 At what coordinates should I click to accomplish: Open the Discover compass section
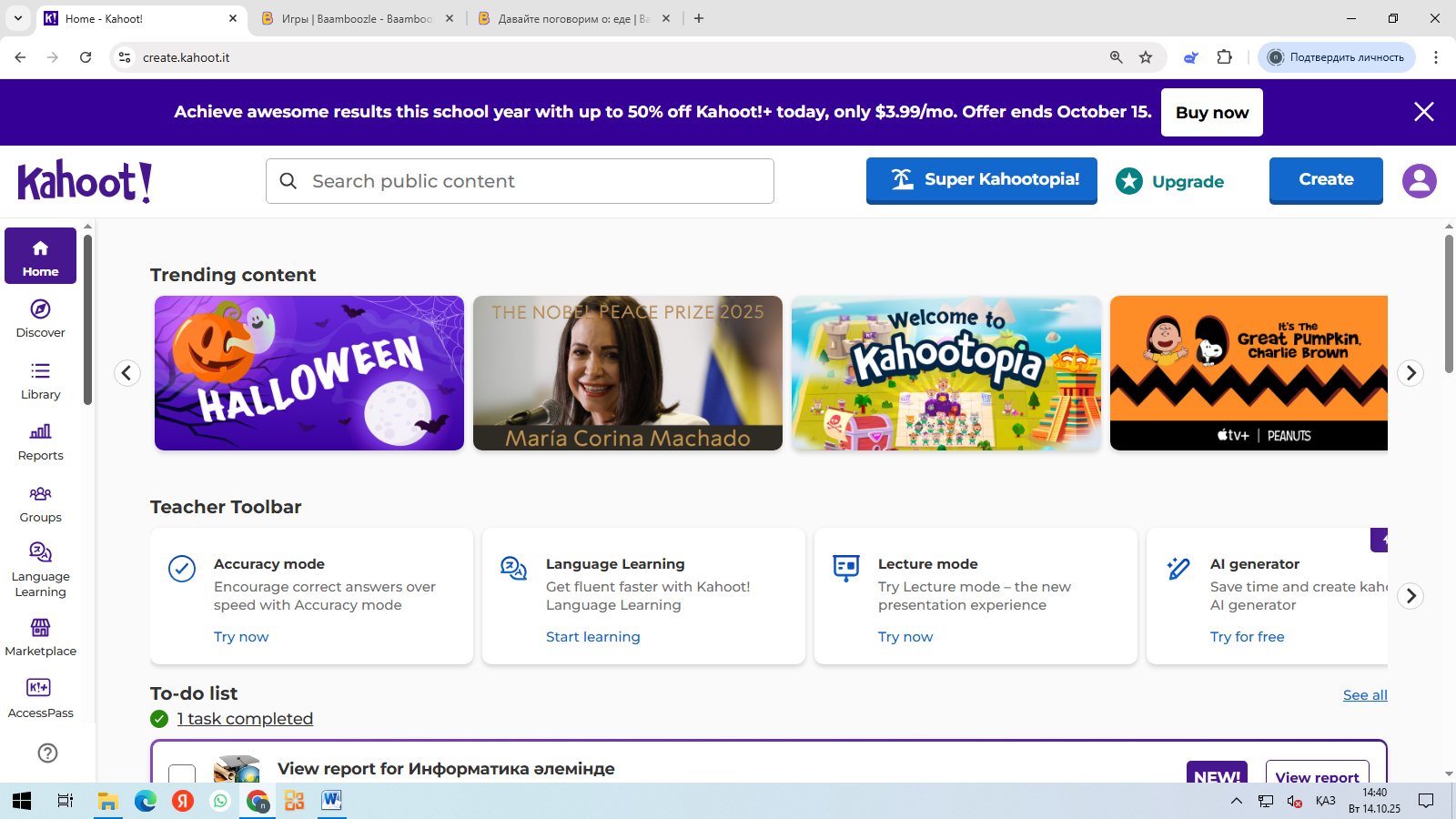40,318
